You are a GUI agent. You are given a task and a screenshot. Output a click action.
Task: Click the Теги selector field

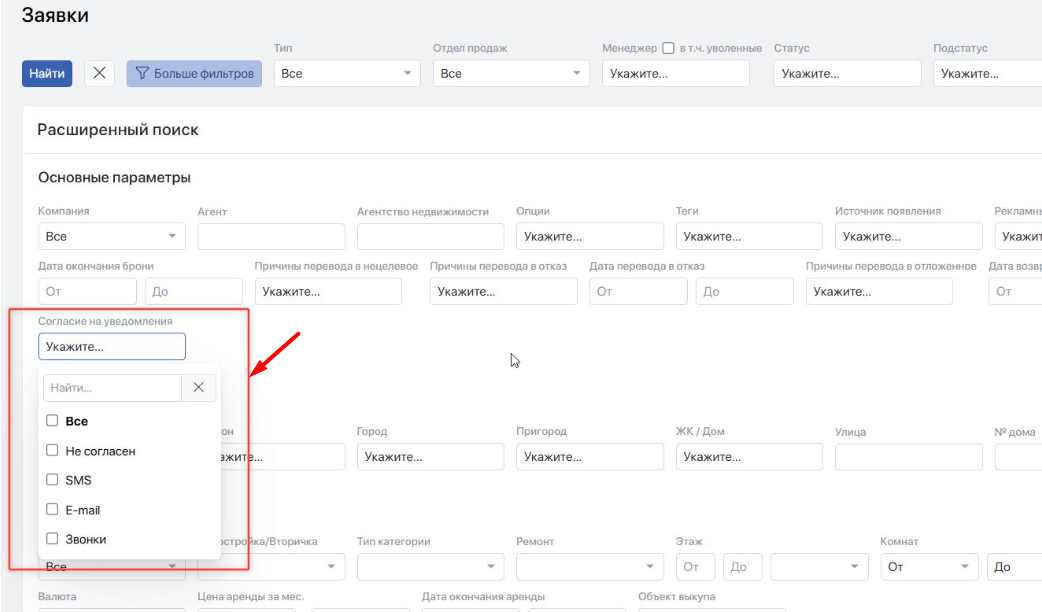[749, 236]
